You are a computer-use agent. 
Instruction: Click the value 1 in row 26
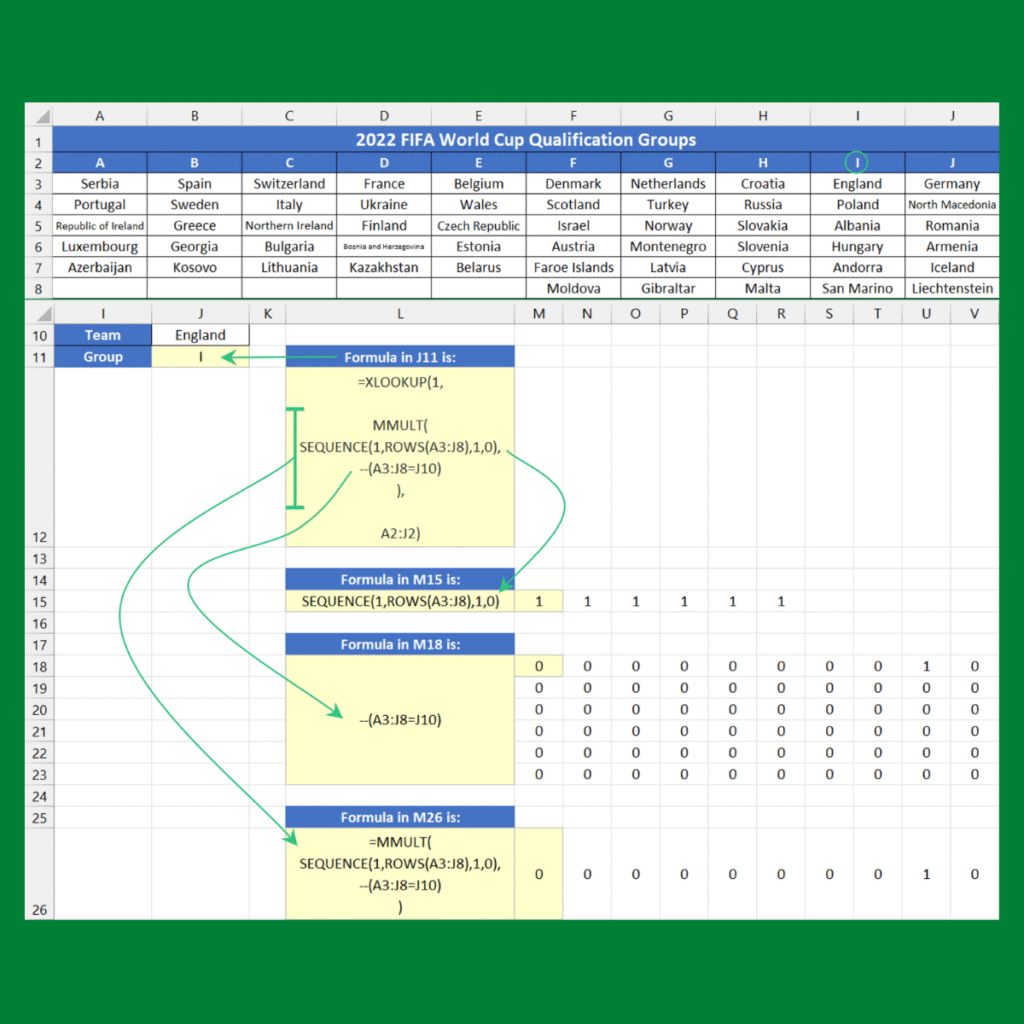click(x=926, y=874)
